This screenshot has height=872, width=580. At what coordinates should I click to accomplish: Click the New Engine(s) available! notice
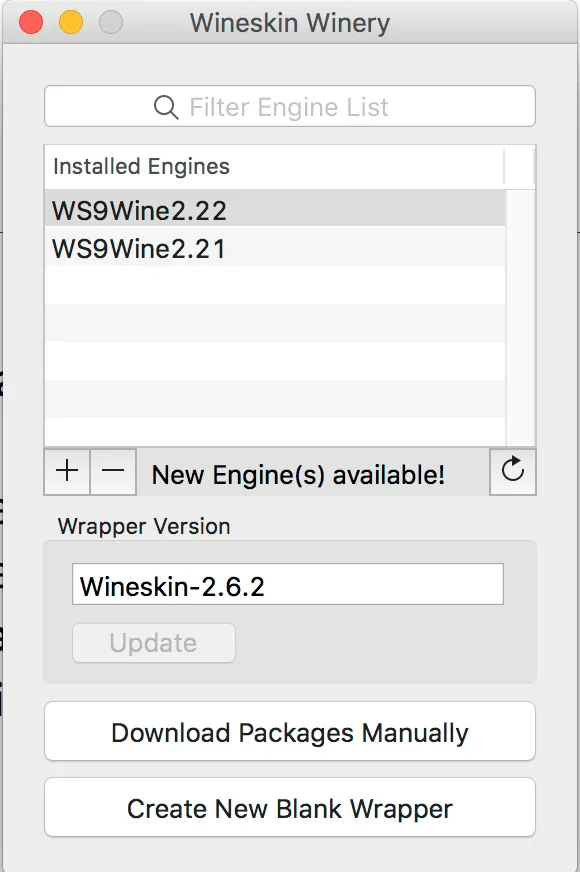[x=298, y=474]
